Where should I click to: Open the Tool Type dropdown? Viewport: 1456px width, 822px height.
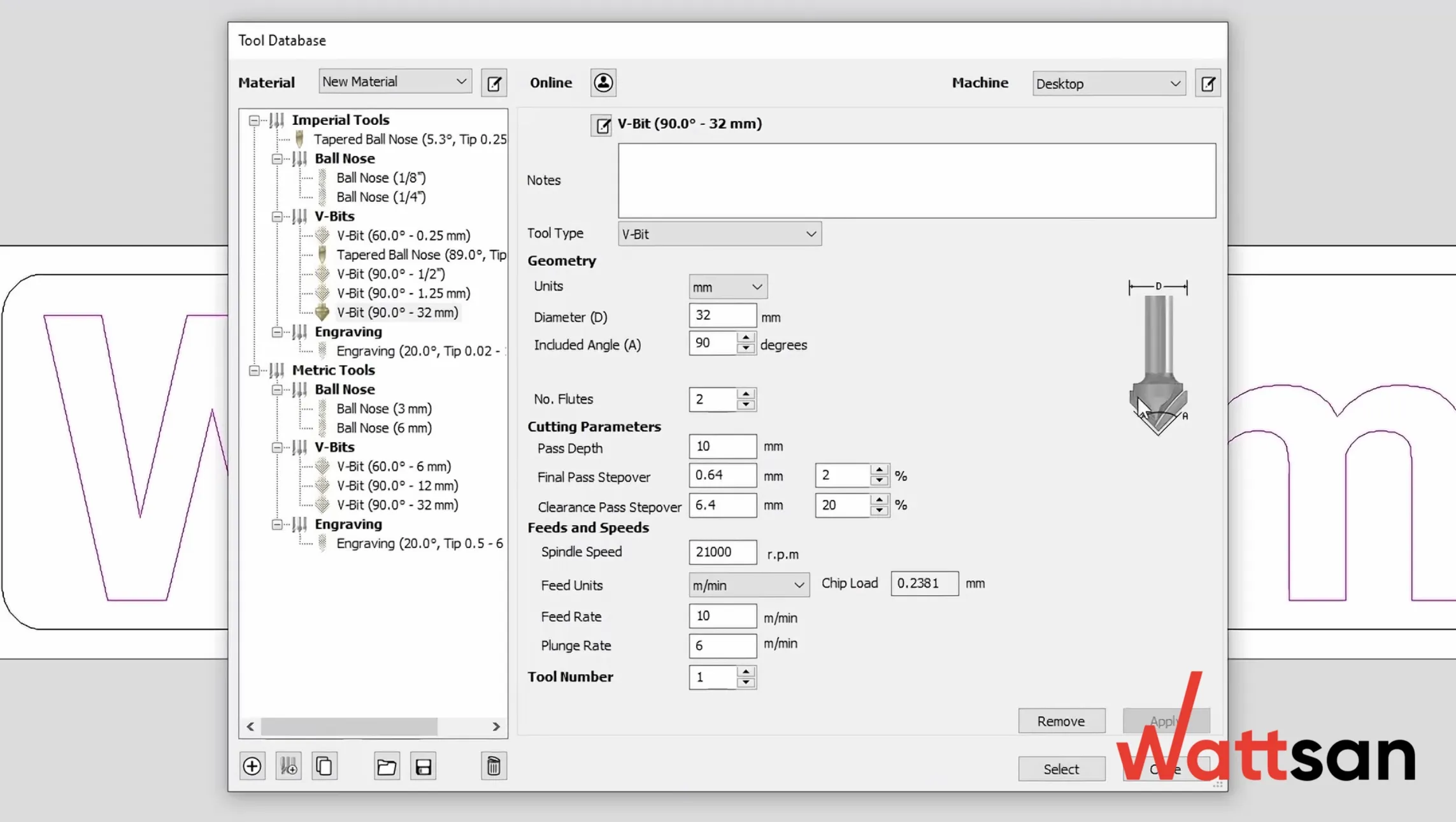coord(720,234)
